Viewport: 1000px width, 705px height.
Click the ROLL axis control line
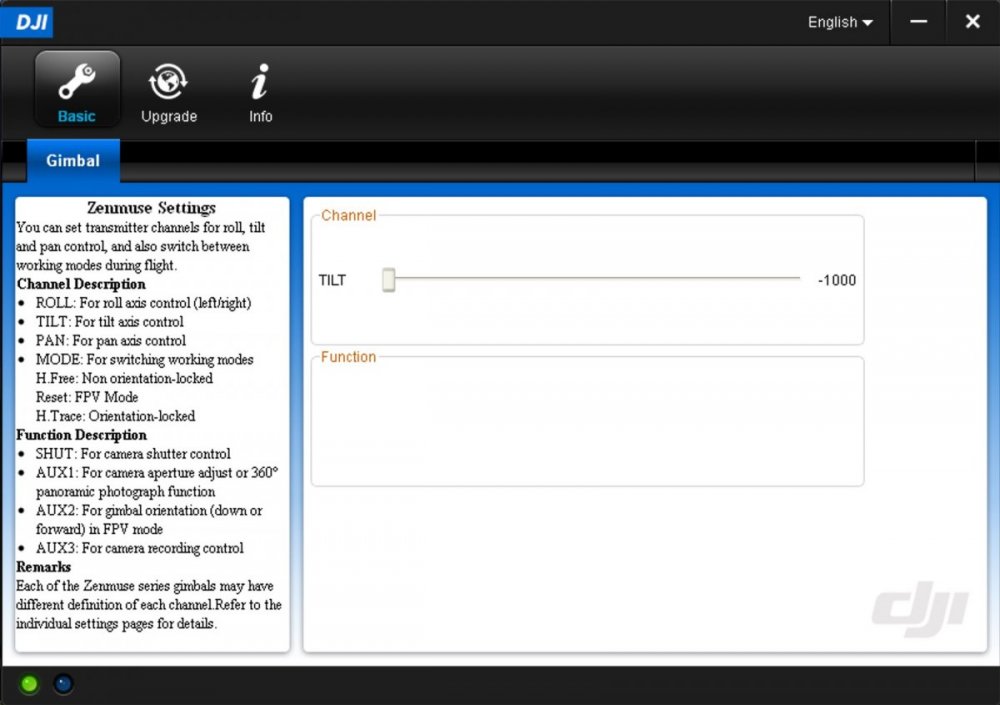[x=143, y=303]
